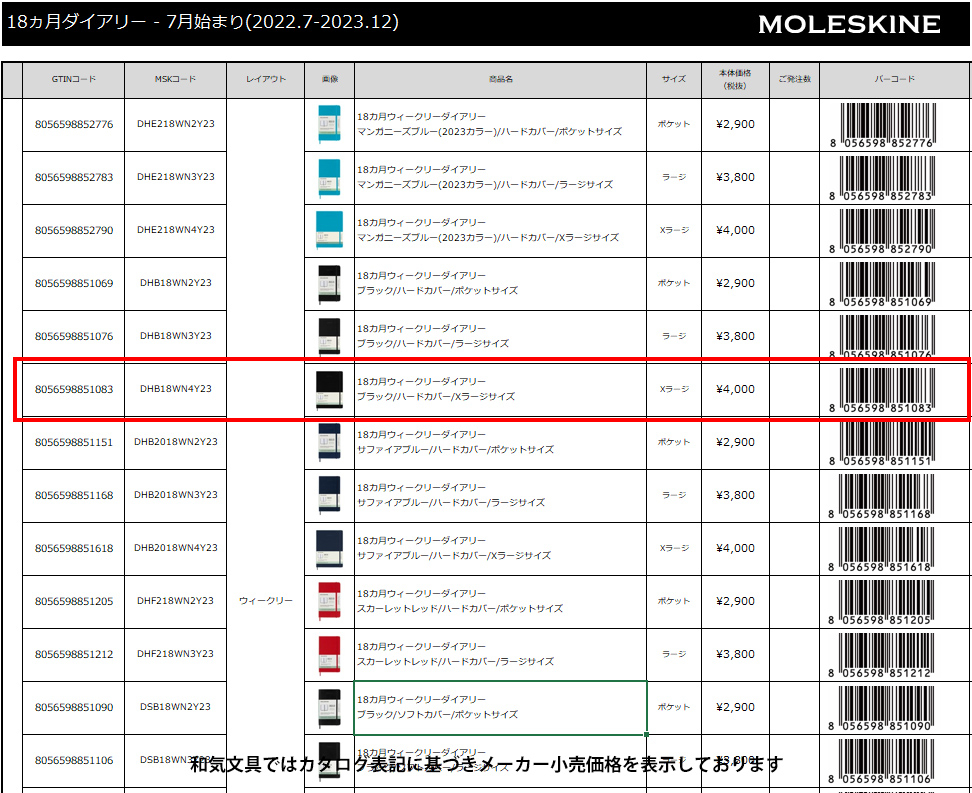Click the barcode for 8056598851083

coord(881,390)
